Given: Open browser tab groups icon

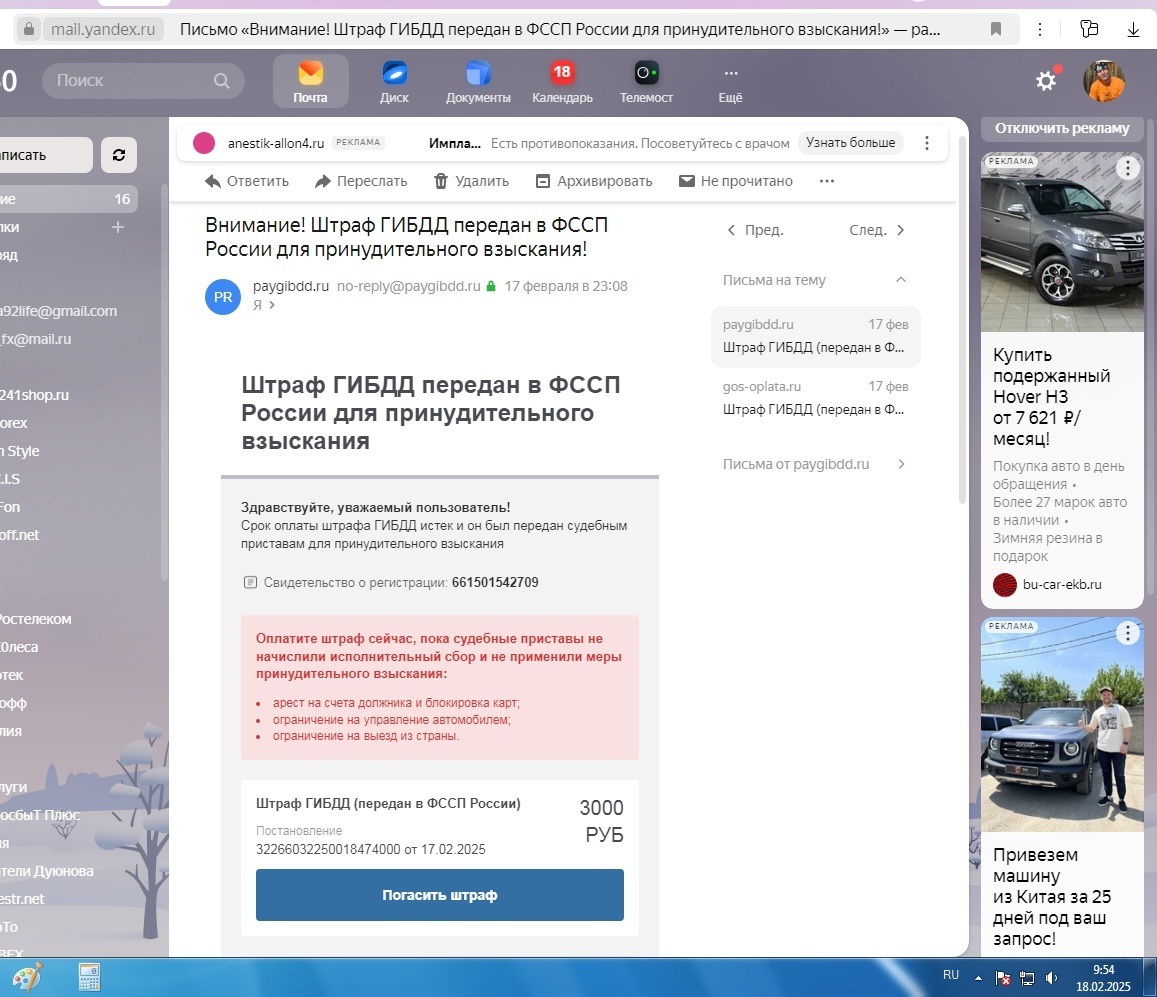Looking at the screenshot, I should [1089, 29].
